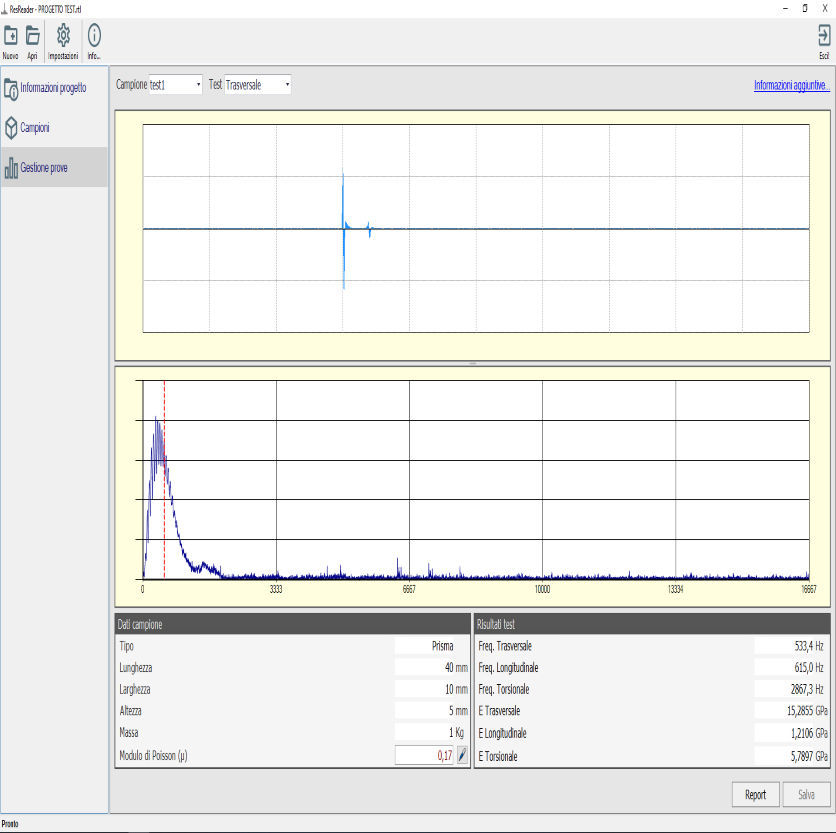836x833 pixels.
Task: Expand the Test combo box arrow
Action: tap(286, 84)
